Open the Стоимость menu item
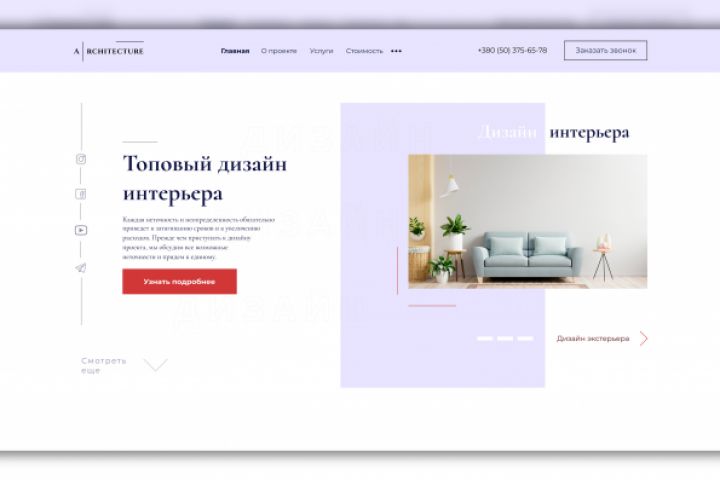 (364, 51)
